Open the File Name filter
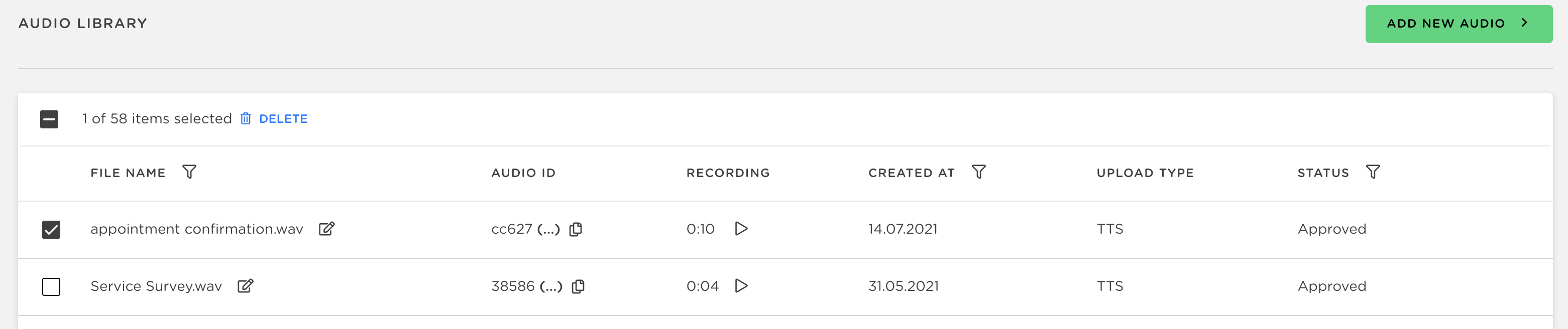 pos(189,172)
